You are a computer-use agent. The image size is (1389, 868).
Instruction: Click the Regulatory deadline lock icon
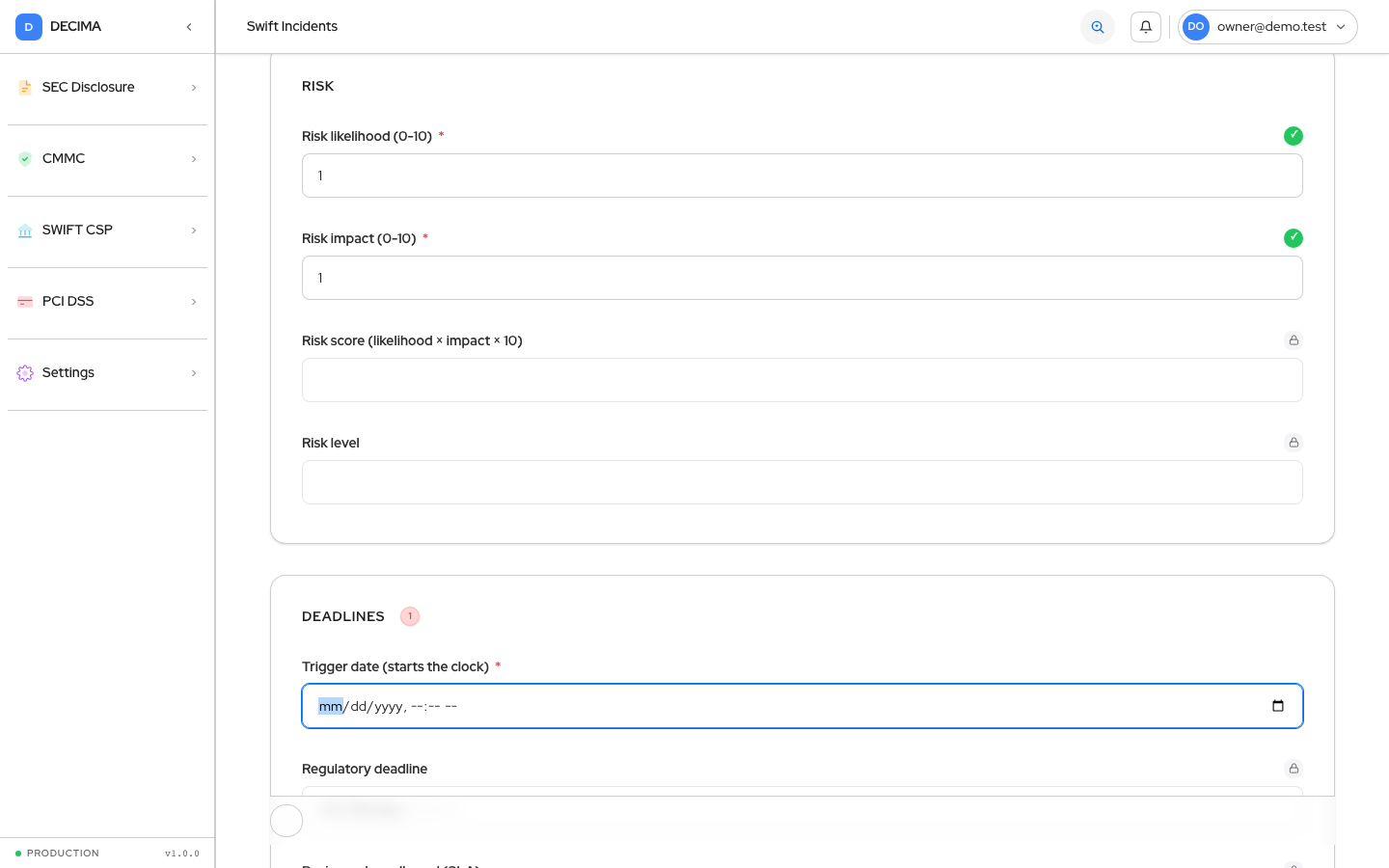1294,769
